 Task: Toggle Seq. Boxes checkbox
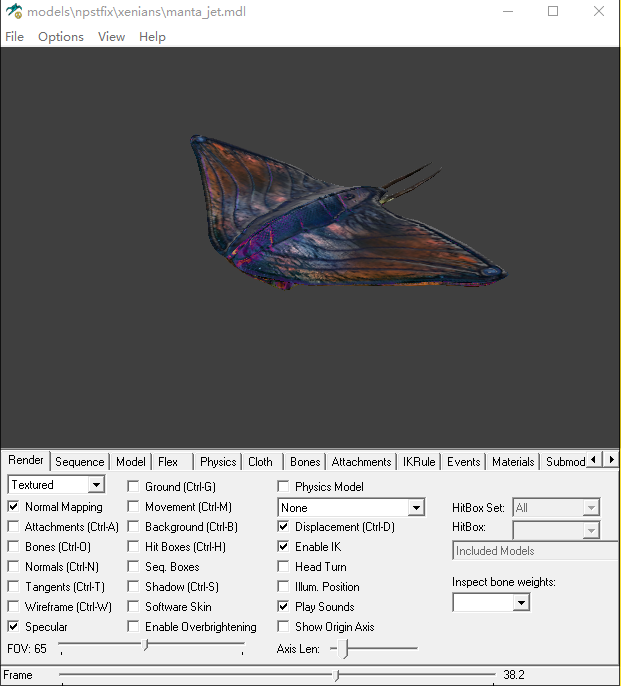coord(133,567)
